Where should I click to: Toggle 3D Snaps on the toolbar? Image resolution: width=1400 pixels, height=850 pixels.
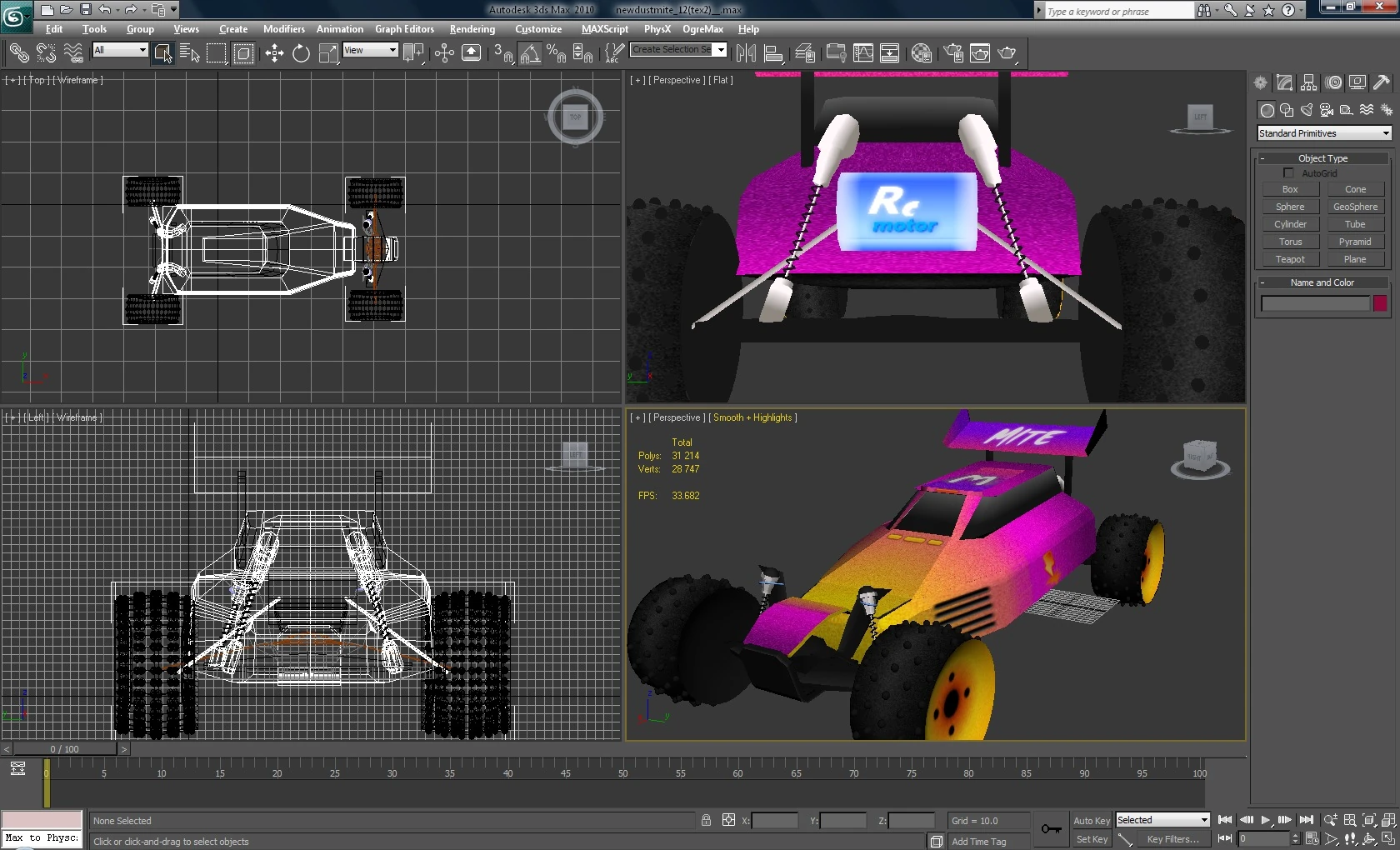pyautogui.click(x=502, y=53)
